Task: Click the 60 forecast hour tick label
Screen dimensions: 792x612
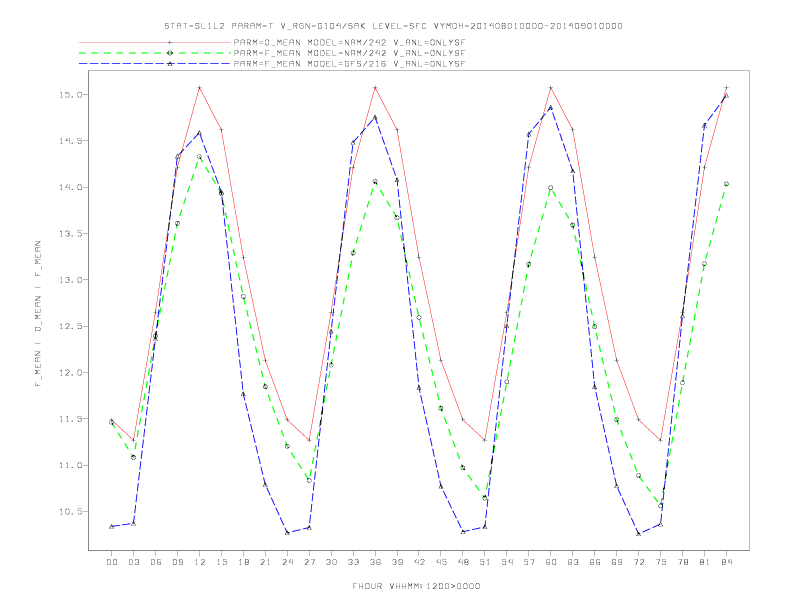Action: click(x=551, y=562)
